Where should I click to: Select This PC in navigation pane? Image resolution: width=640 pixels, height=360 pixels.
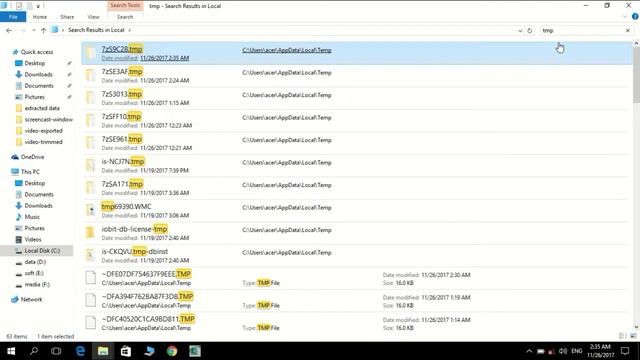[x=30, y=171]
